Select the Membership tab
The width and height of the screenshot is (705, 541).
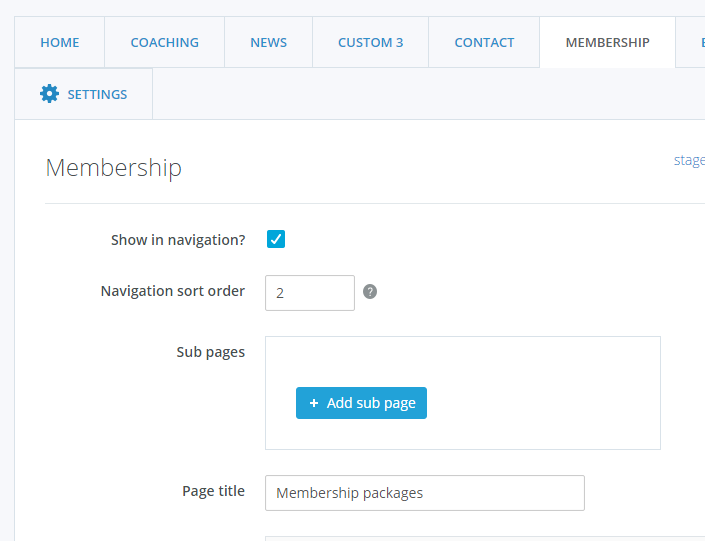(607, 43)
